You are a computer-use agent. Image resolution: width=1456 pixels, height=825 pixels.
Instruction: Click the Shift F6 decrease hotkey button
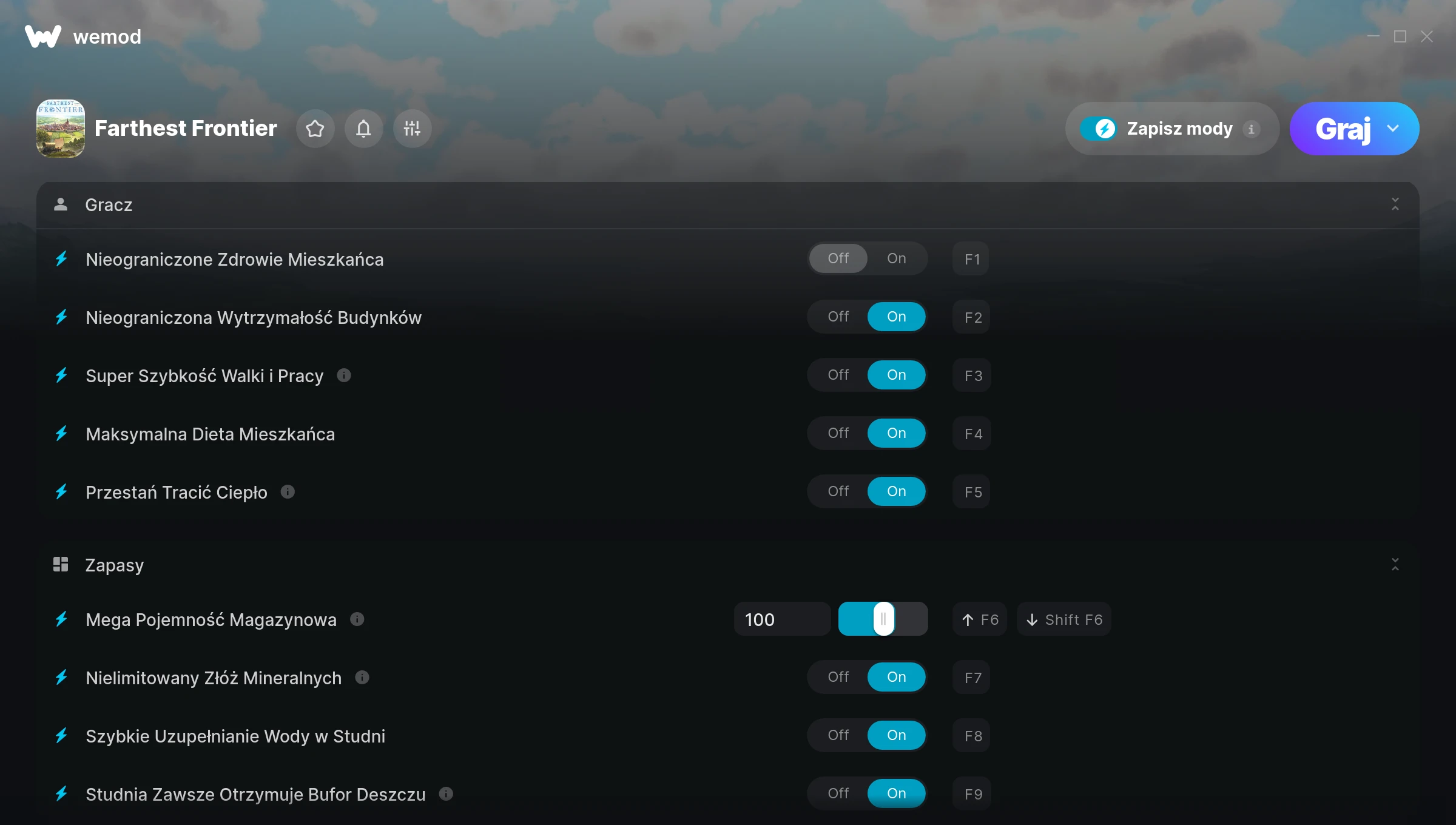tap(1064, 619)
